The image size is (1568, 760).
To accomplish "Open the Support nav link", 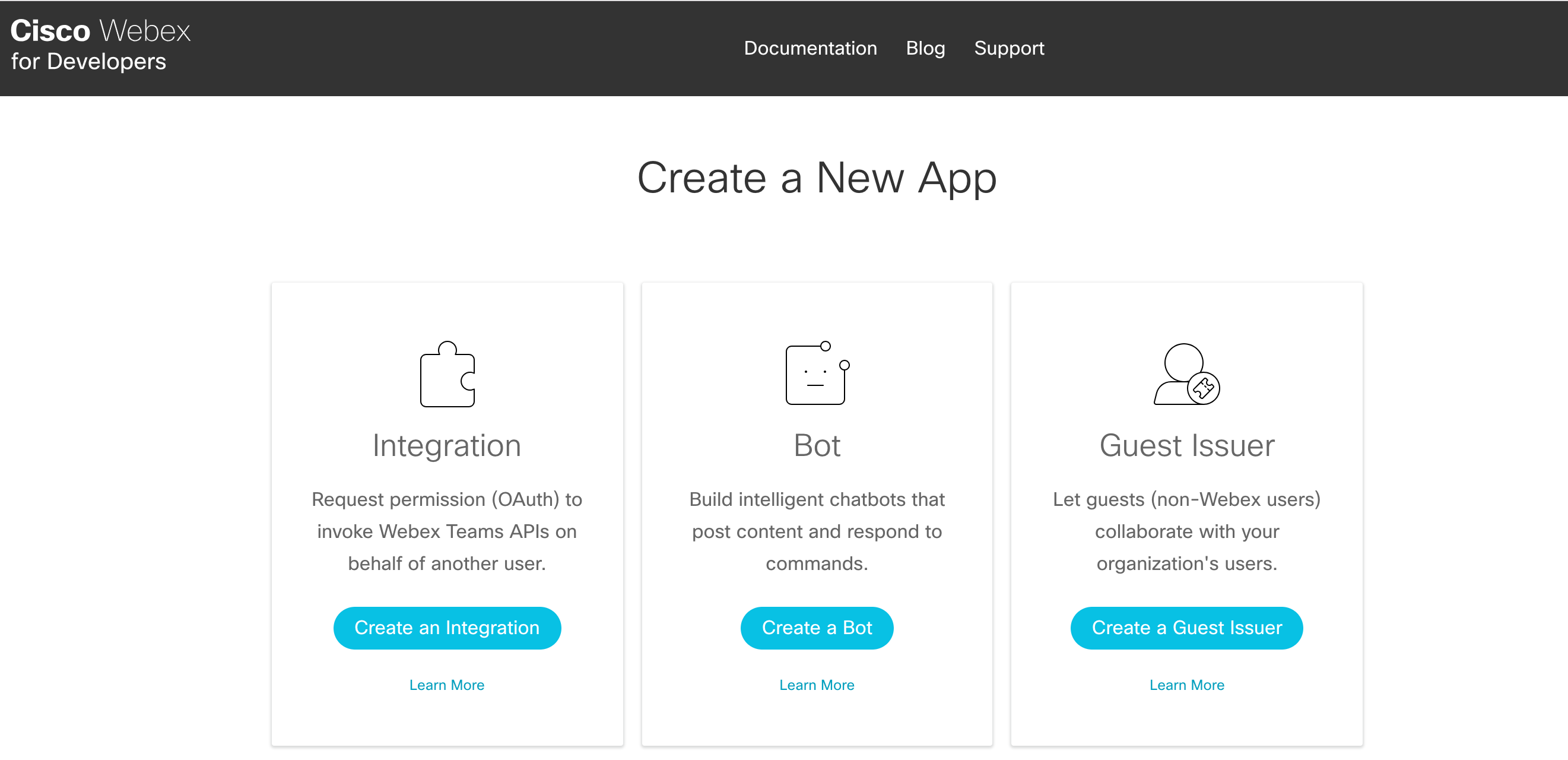I will (1008, 48).
